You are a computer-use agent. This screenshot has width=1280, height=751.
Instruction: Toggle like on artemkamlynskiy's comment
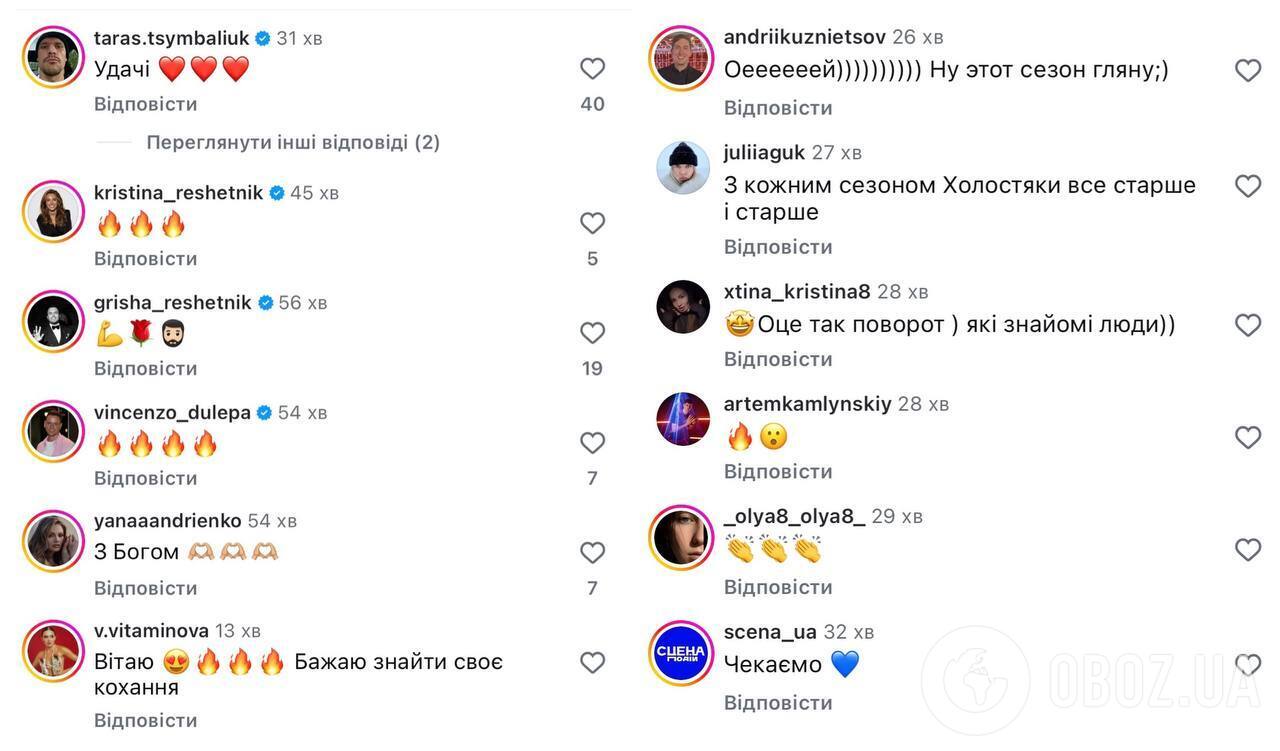pyautogui.click(x=1247, y=437)
